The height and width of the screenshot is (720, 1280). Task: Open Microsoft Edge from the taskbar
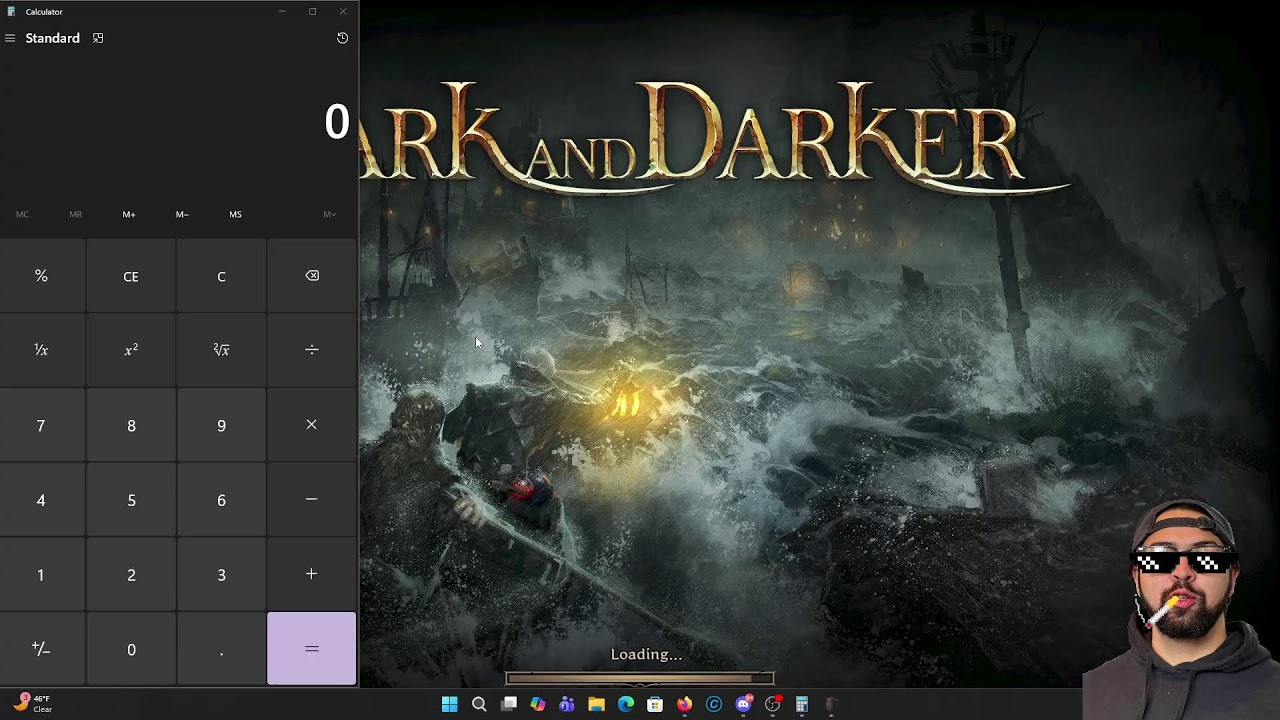pyautogui.click(x=626, y=704)
